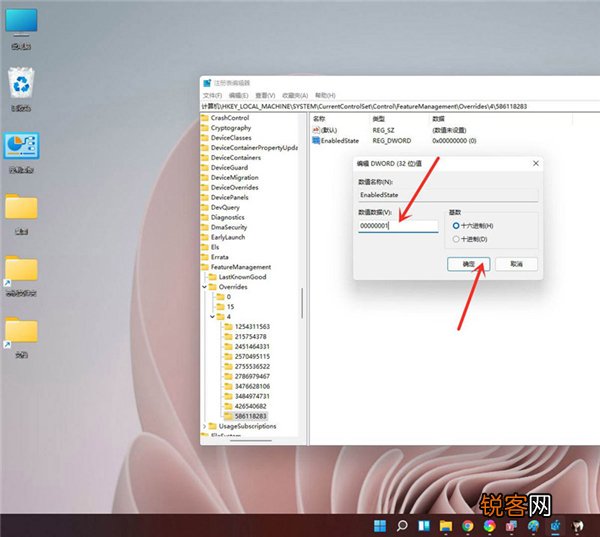Click the EnabledState value name field

point(448,195)
